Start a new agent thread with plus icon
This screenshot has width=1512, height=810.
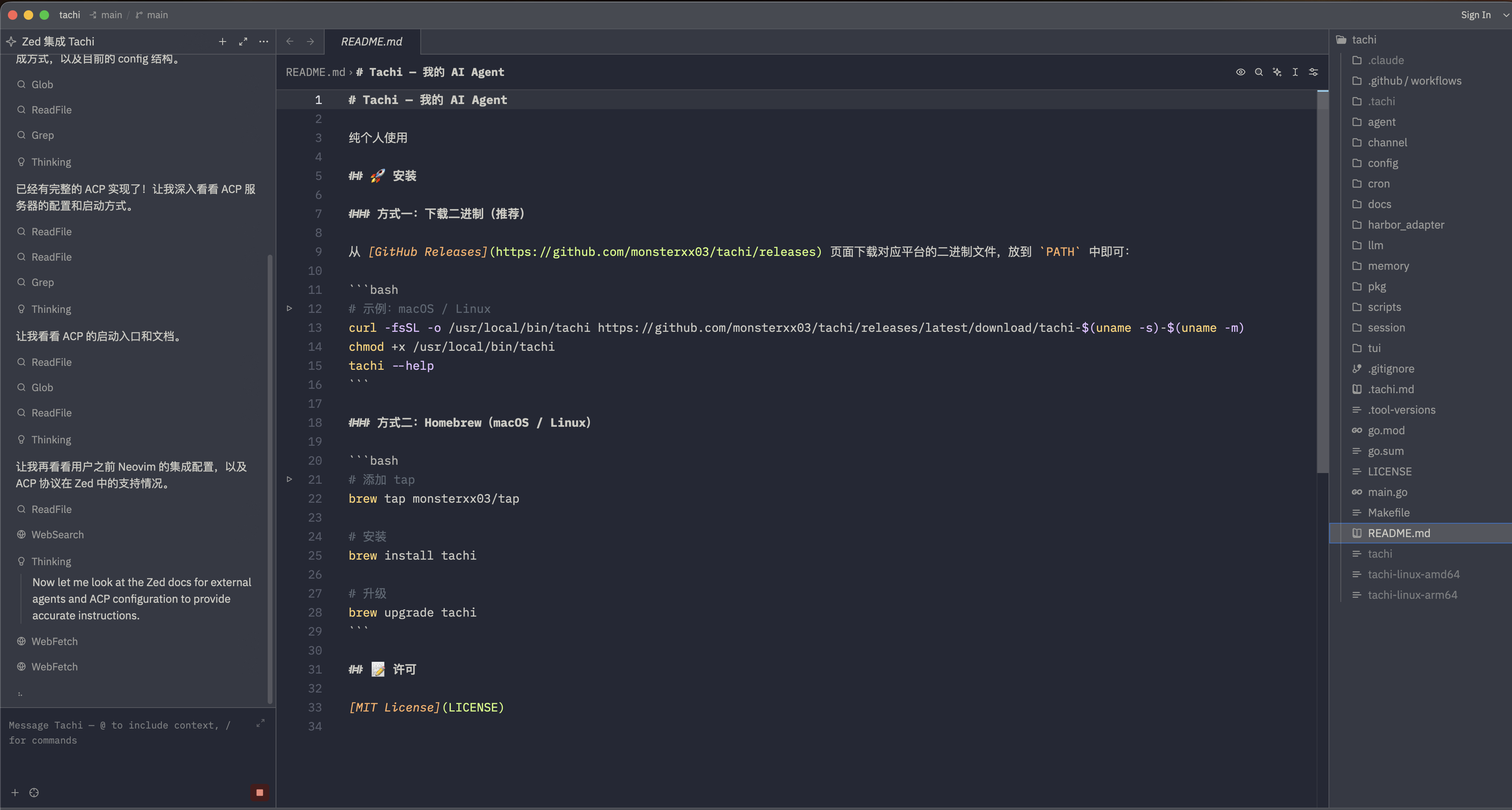pos(223,42)
